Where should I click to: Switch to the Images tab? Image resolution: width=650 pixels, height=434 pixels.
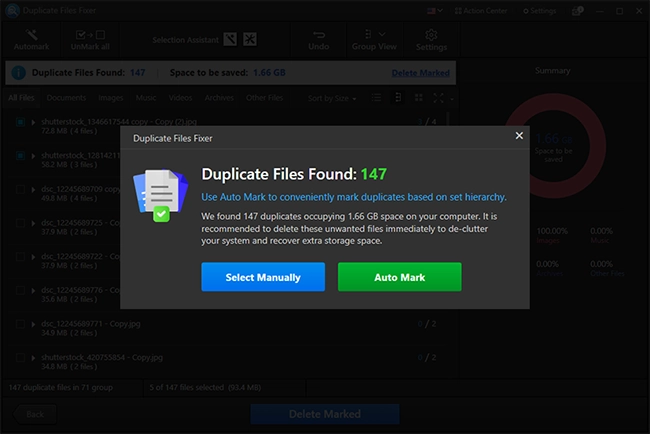pyautogui.click(x=111, y=98)
